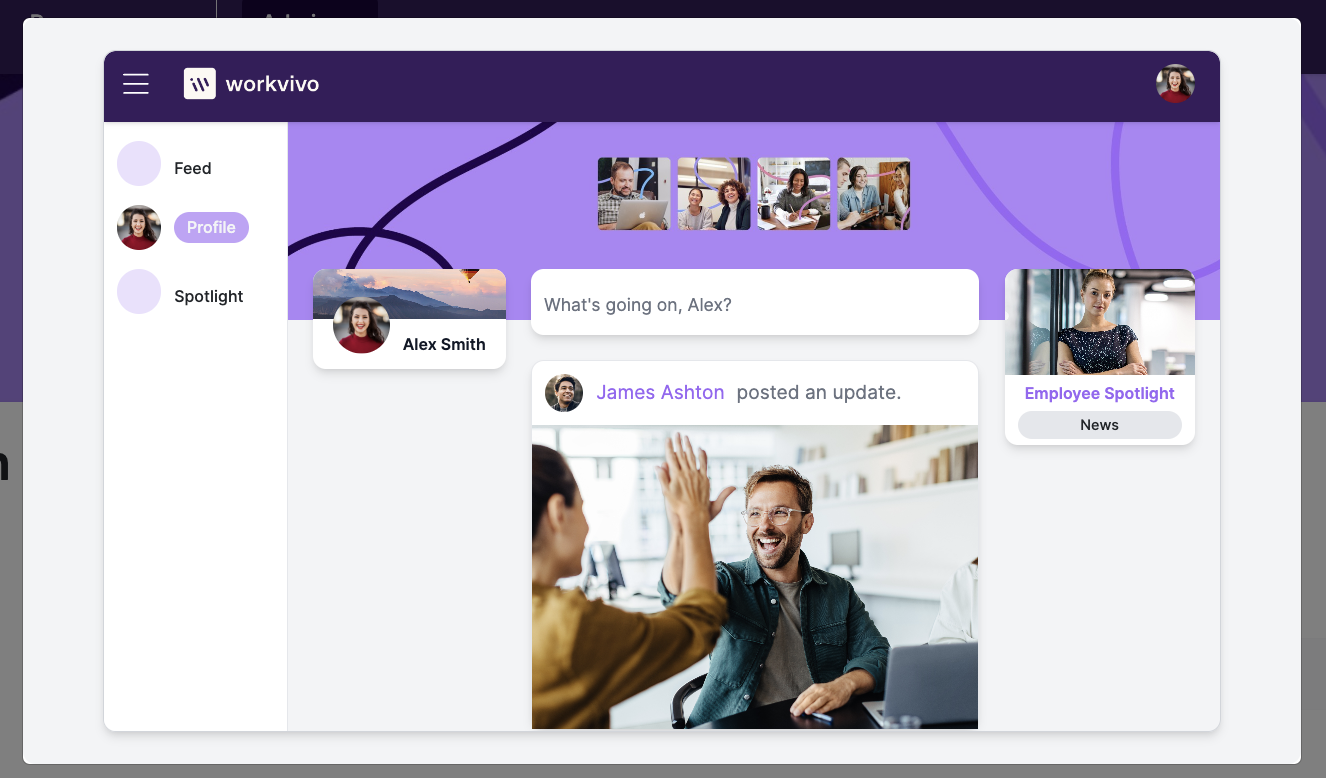Click the Alex Smith name on the card
The height and width of the screenshot is (778, 1326).
(444, 344)
